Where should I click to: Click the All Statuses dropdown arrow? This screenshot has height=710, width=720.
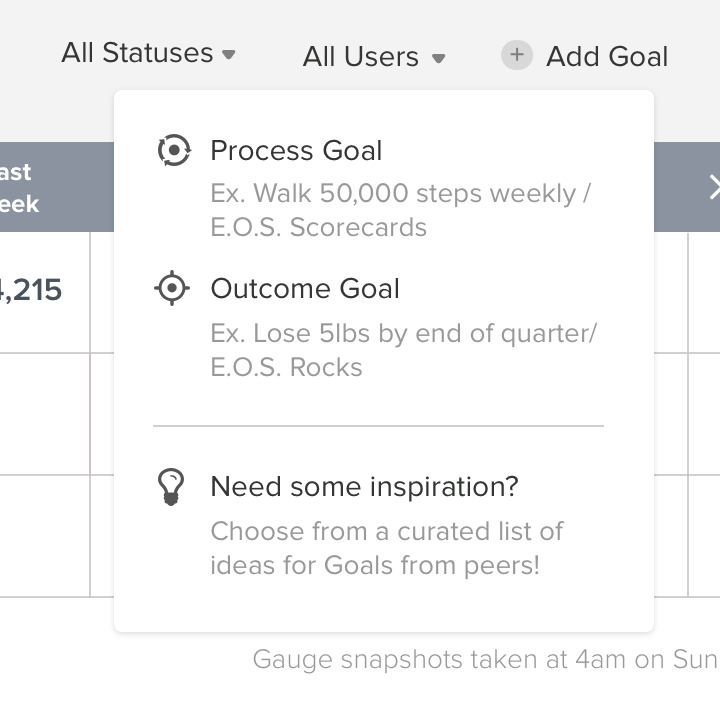point(228,55)
